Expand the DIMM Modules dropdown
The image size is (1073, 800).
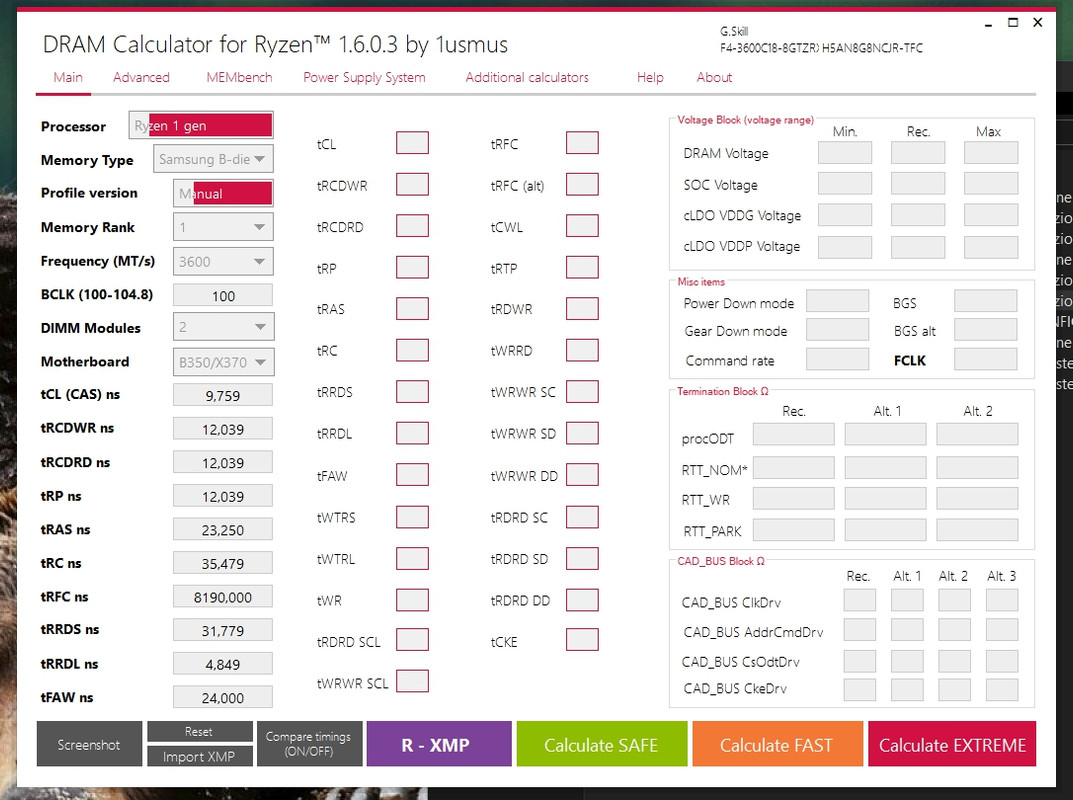click(223, 327)
